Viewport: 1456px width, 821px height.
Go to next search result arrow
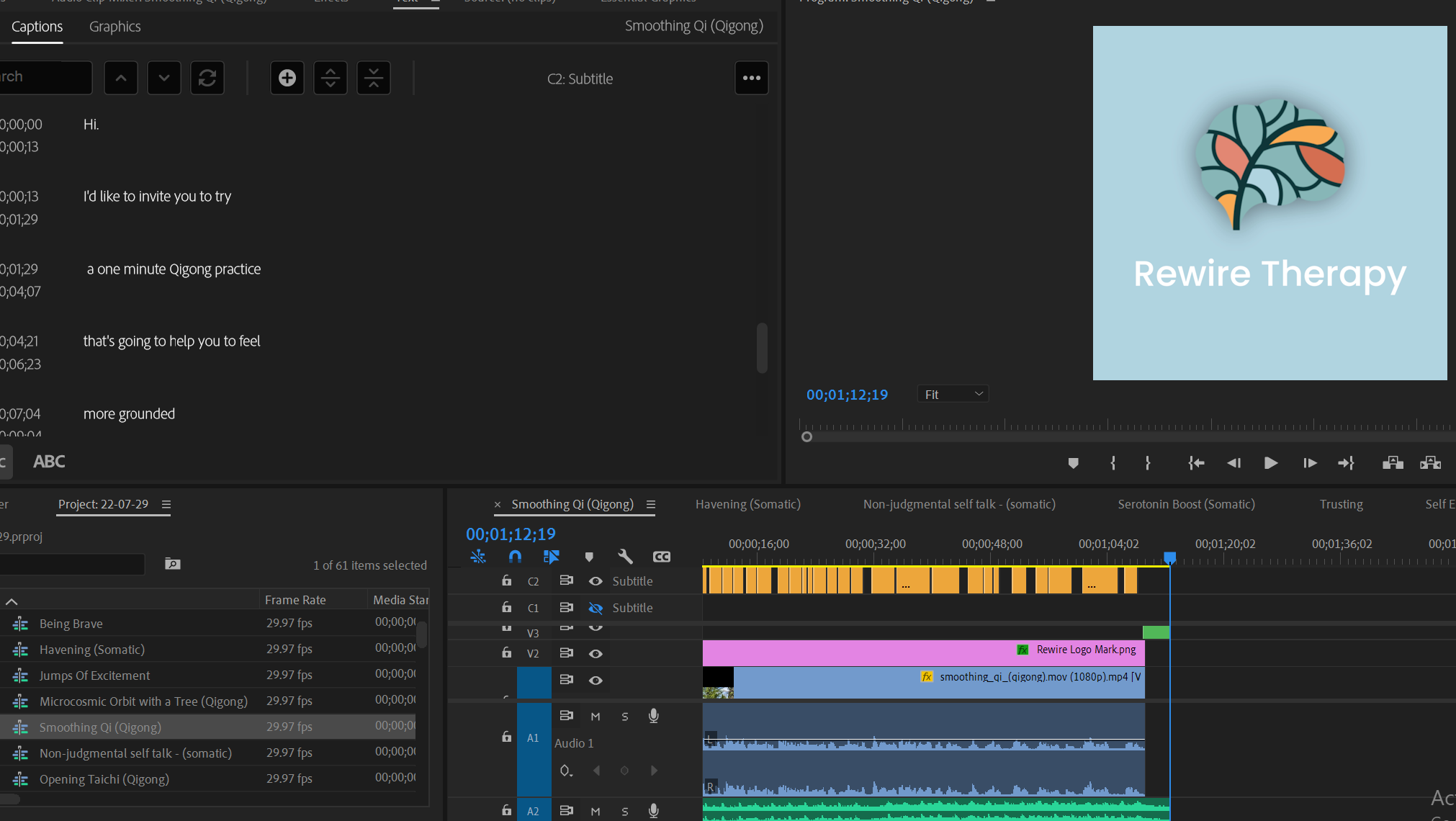pyautogui.click(x=164, y=78)
